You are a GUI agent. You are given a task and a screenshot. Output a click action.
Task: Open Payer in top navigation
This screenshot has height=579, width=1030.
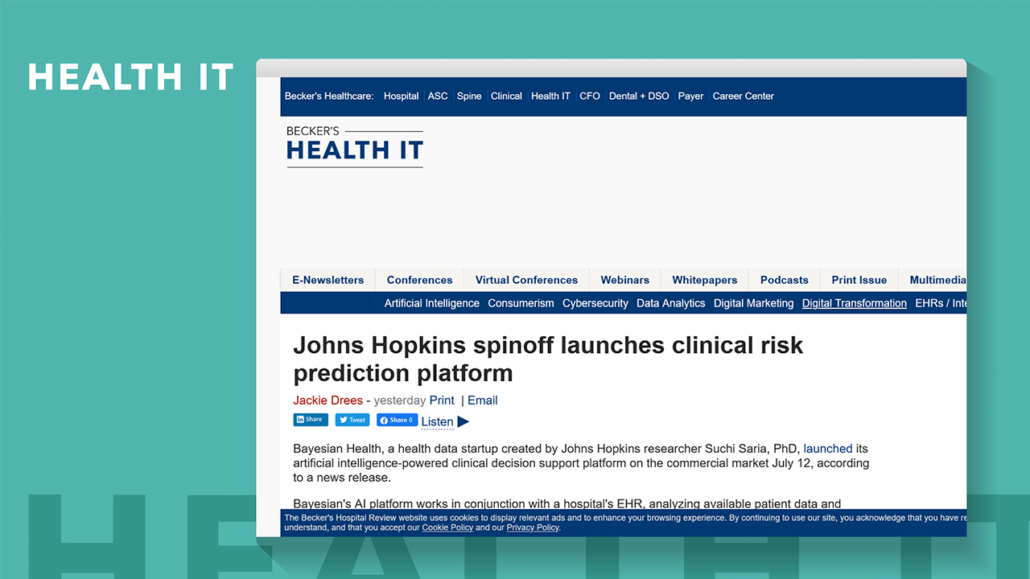(x=690, y=96)
